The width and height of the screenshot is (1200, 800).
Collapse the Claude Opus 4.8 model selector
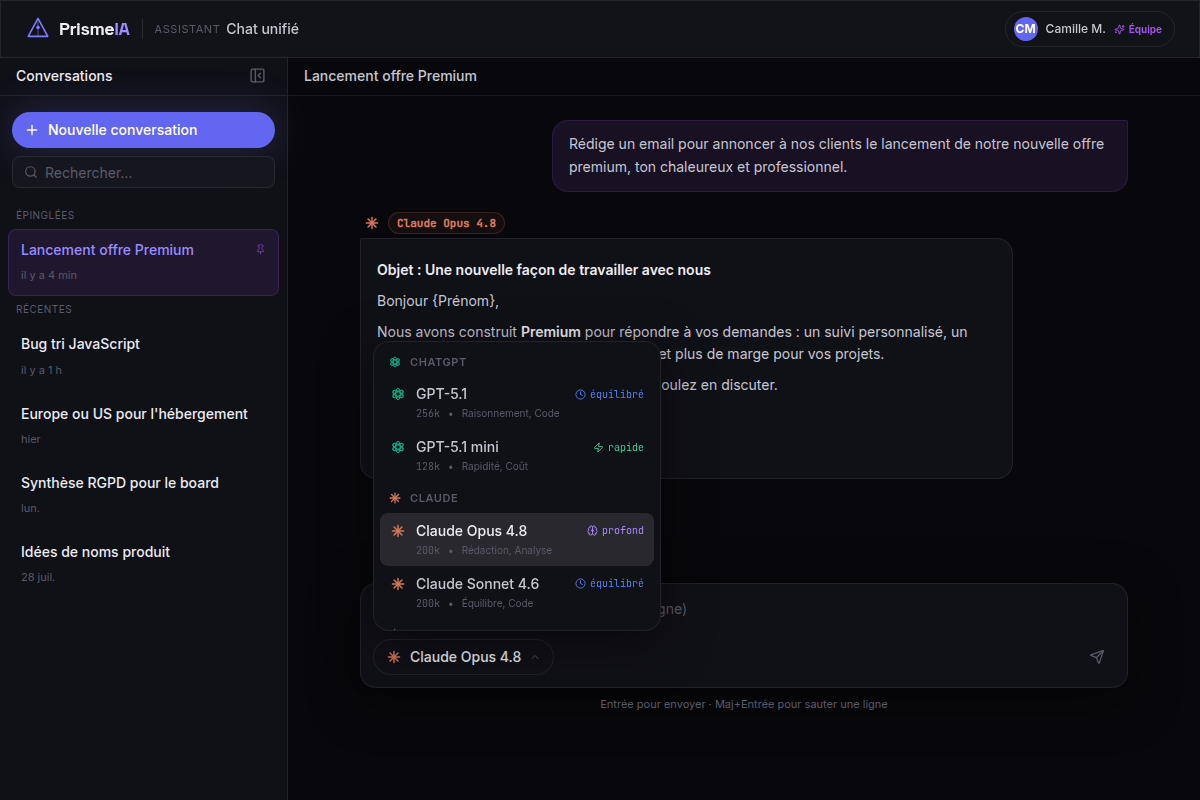pos(463,657)
